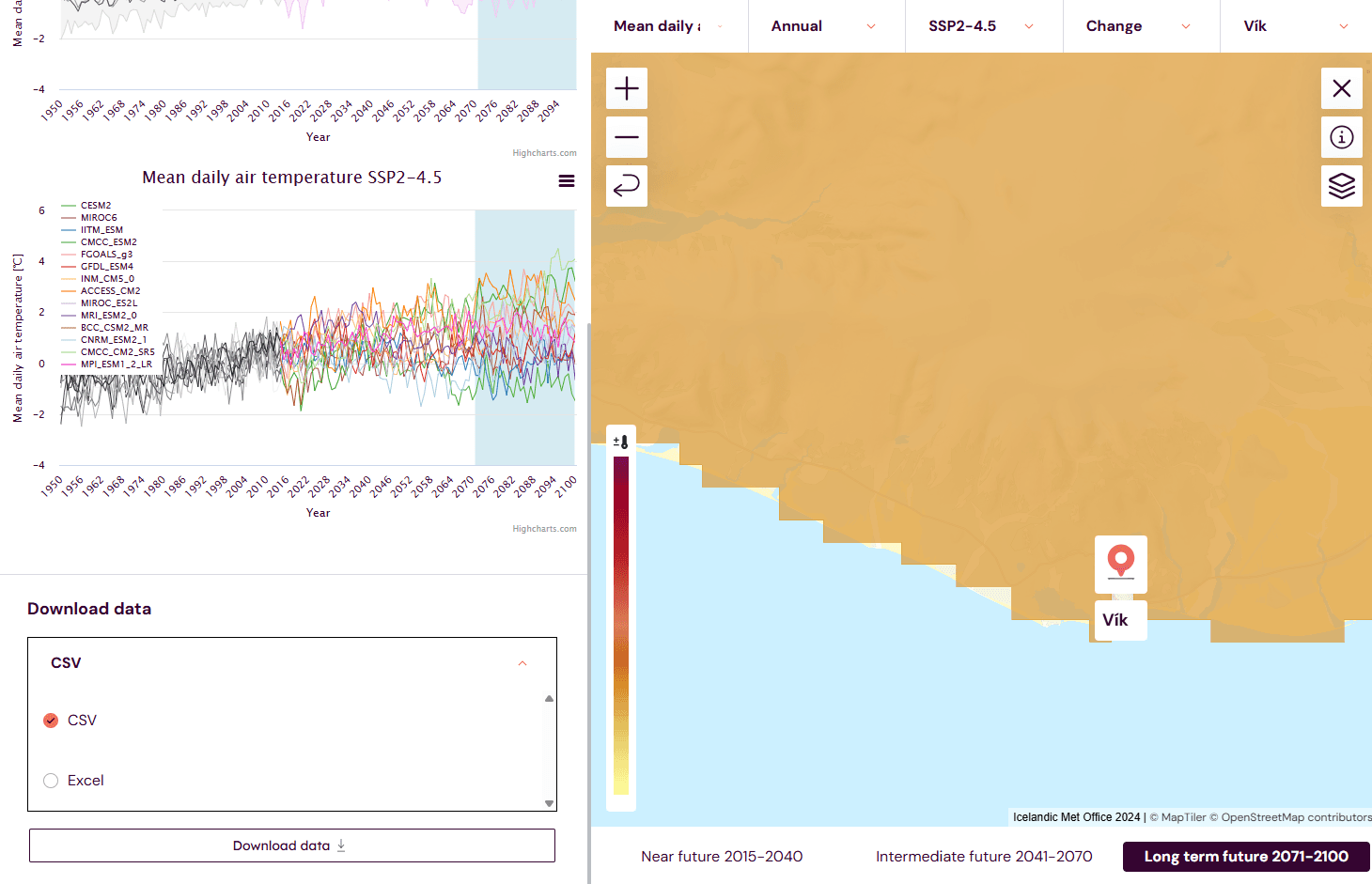Select the CSV radio option

51,721
